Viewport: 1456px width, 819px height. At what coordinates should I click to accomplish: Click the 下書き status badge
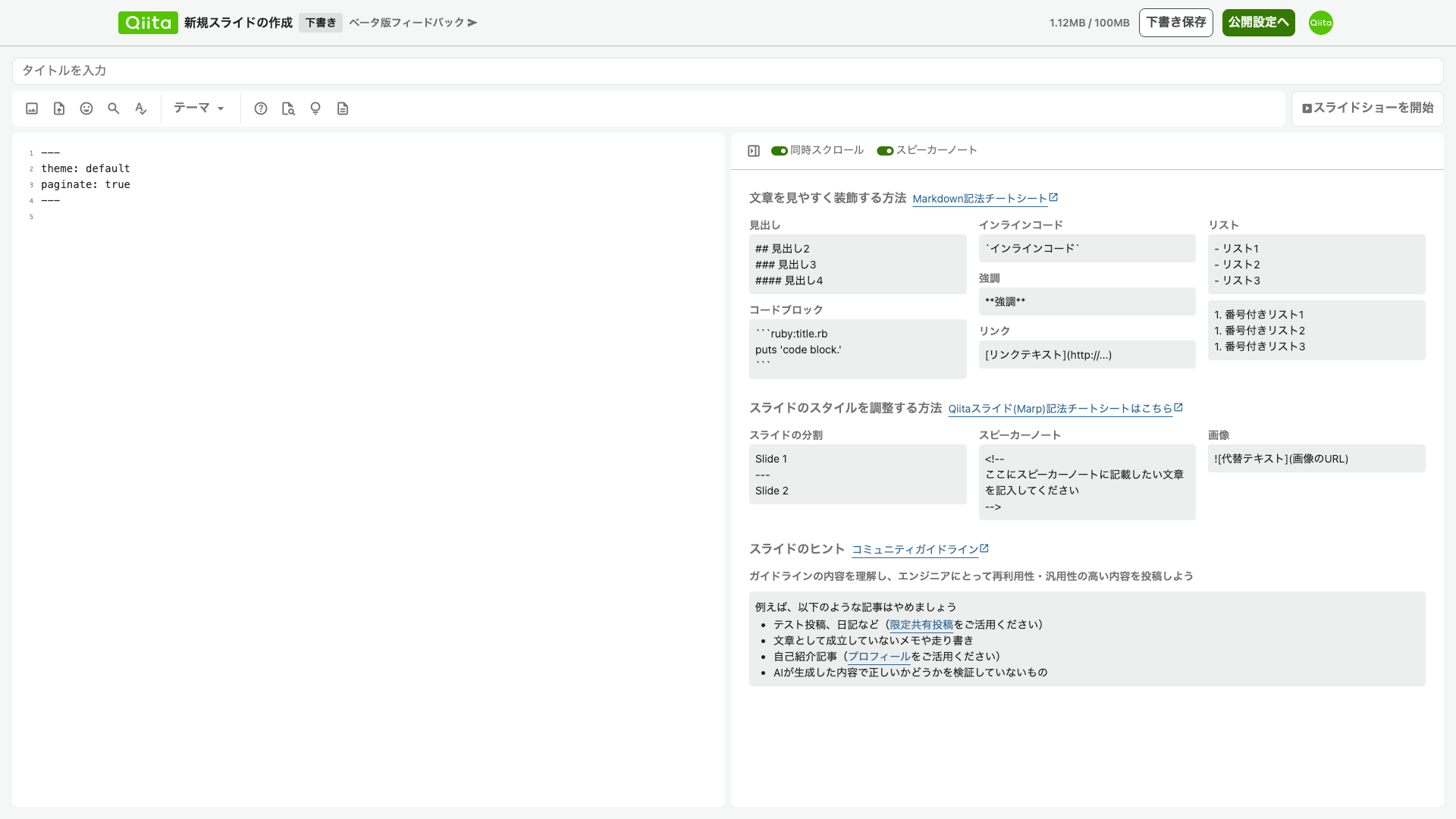pyautogui.click(x=321, y=23)
